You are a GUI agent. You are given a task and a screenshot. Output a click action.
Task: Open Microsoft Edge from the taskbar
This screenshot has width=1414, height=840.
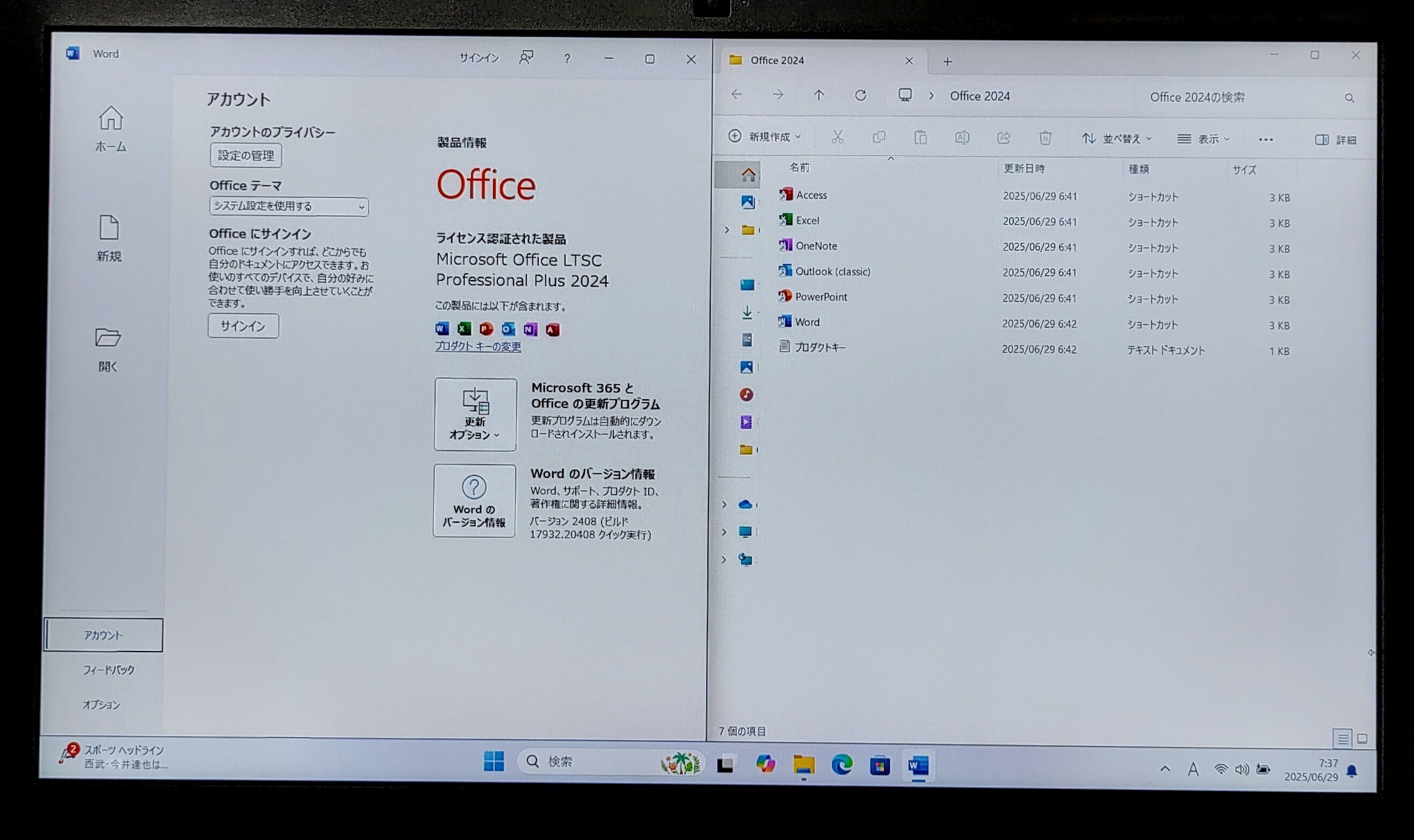[842, 765]
